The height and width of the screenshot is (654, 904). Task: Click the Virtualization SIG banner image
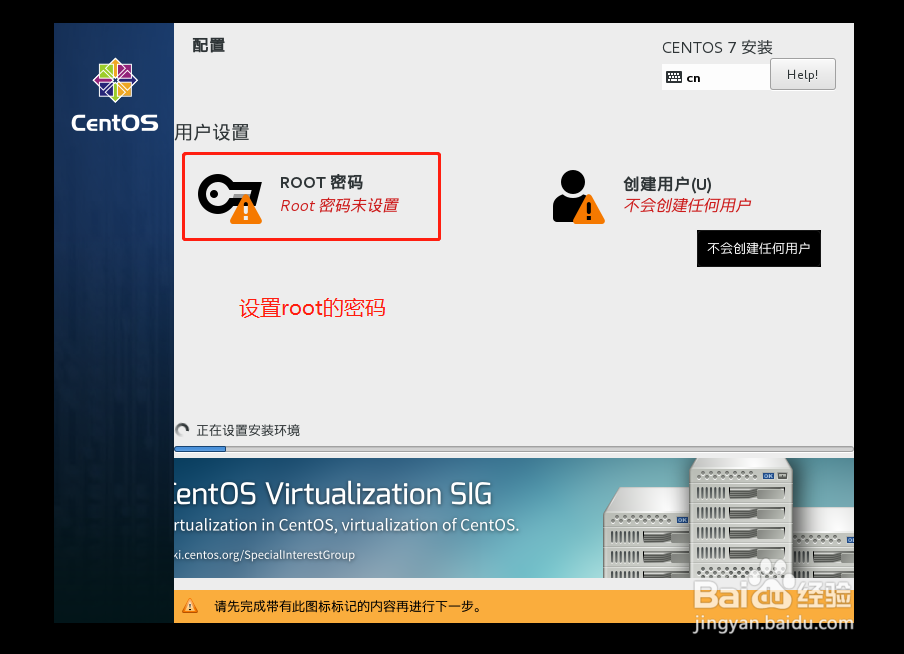(x=514, y=518)
